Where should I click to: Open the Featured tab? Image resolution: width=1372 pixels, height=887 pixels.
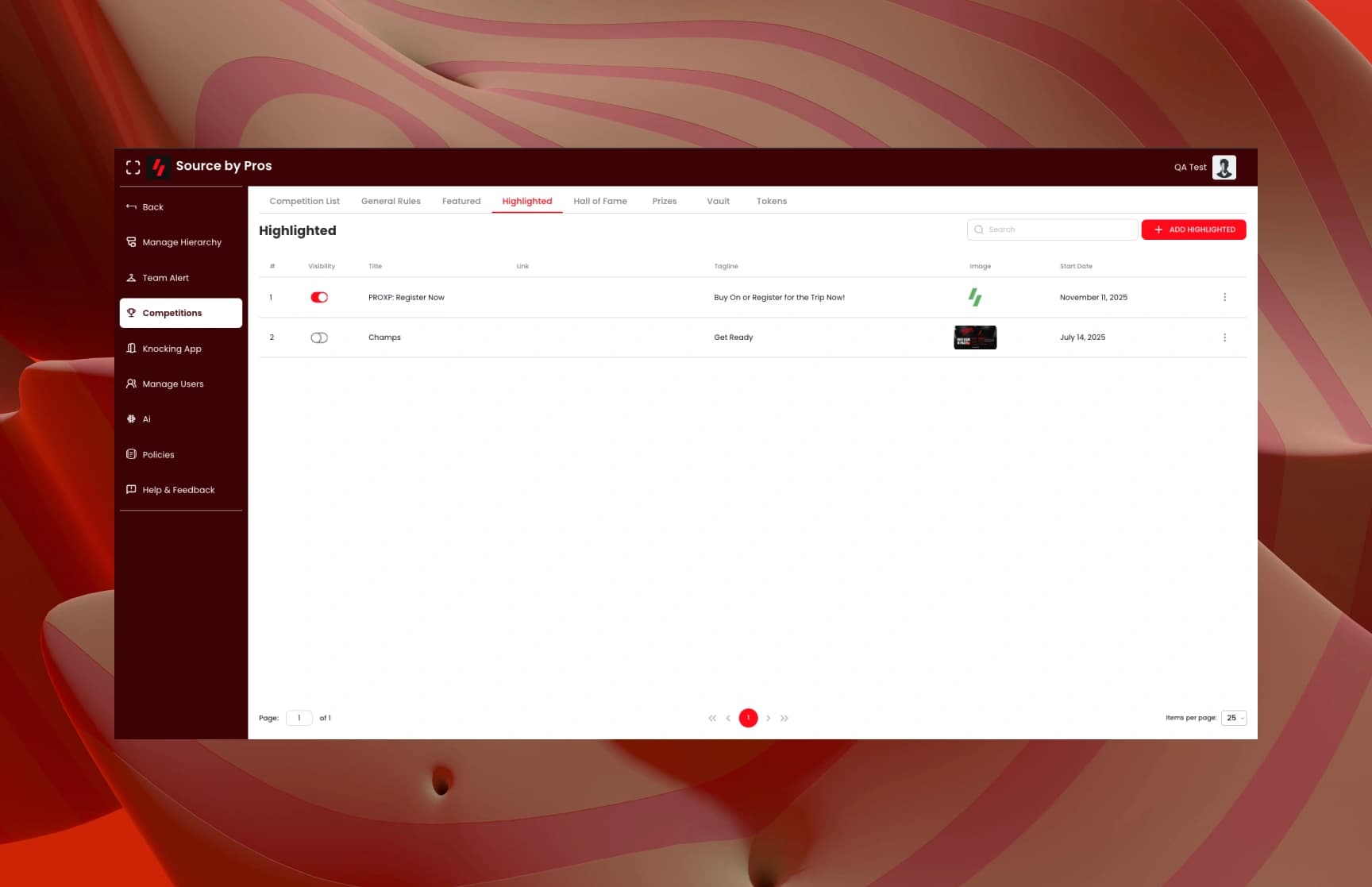461,201
